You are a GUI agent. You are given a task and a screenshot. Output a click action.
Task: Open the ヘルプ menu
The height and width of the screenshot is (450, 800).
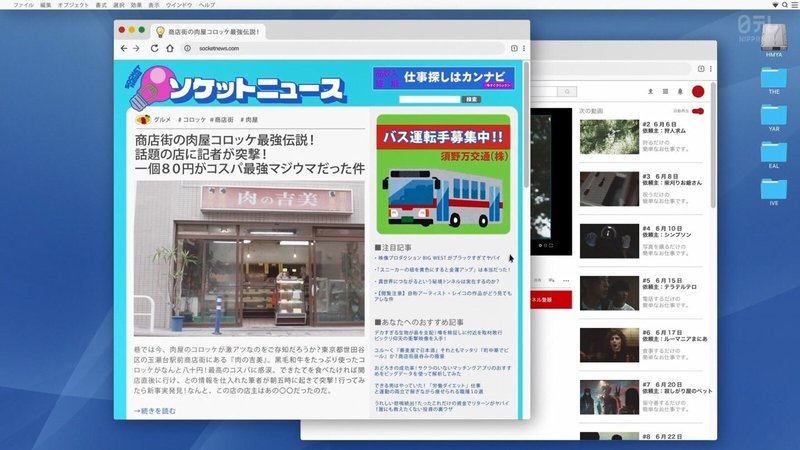coord(207,5)
